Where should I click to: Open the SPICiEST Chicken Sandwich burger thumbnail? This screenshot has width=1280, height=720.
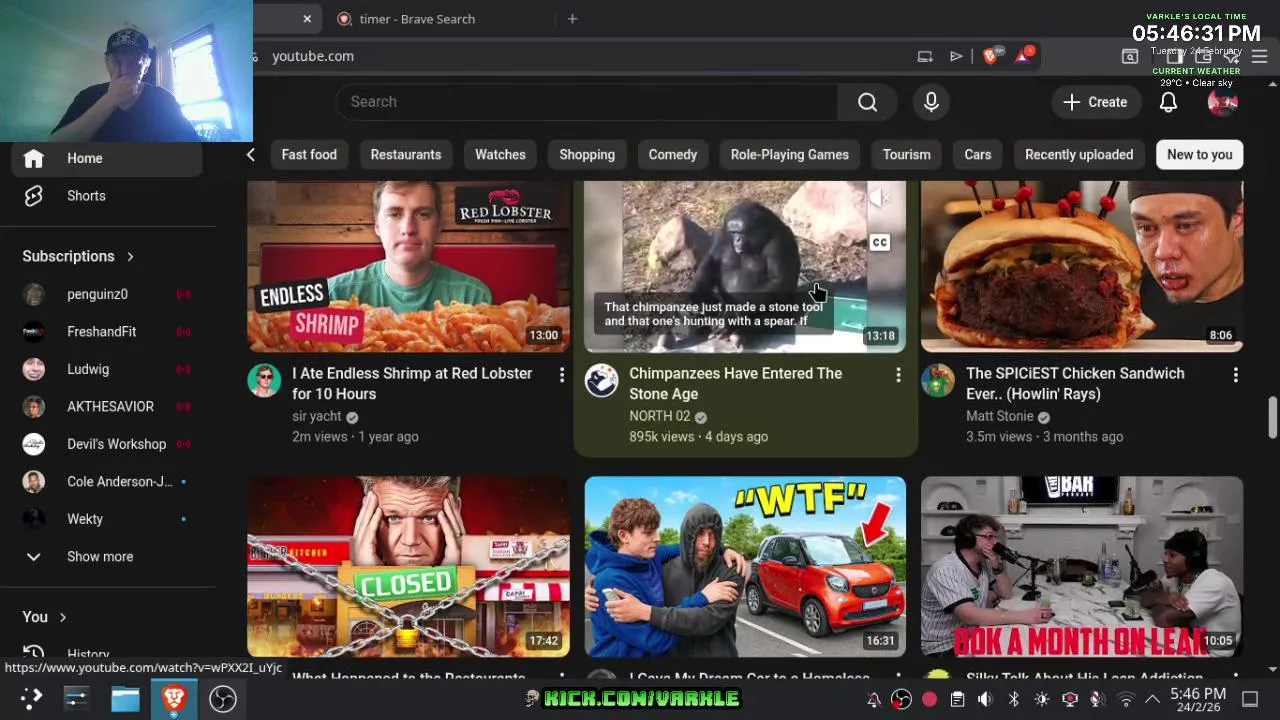coord(1082,266)
